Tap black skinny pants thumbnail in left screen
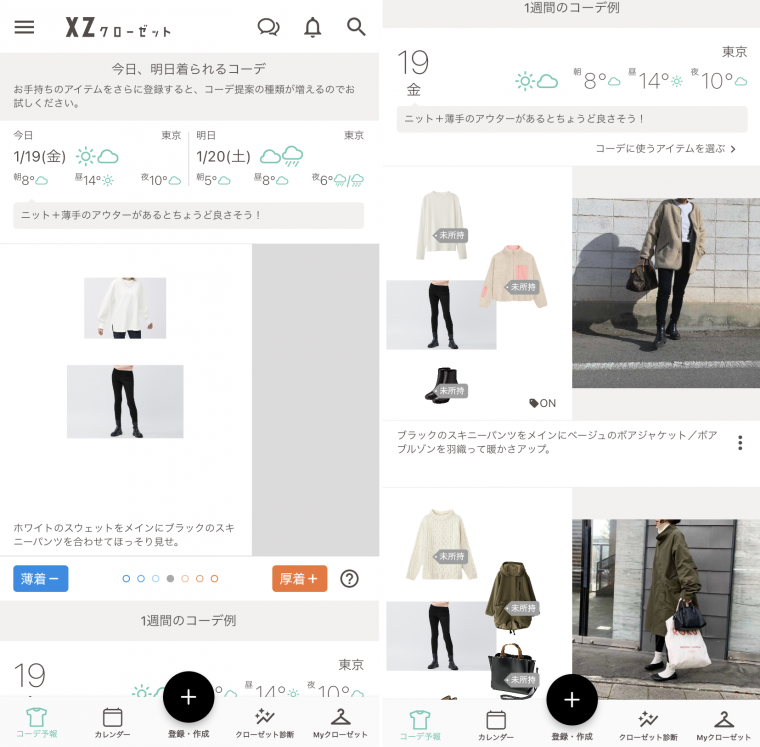Viewport: 760px width, 747px height. 125,401
